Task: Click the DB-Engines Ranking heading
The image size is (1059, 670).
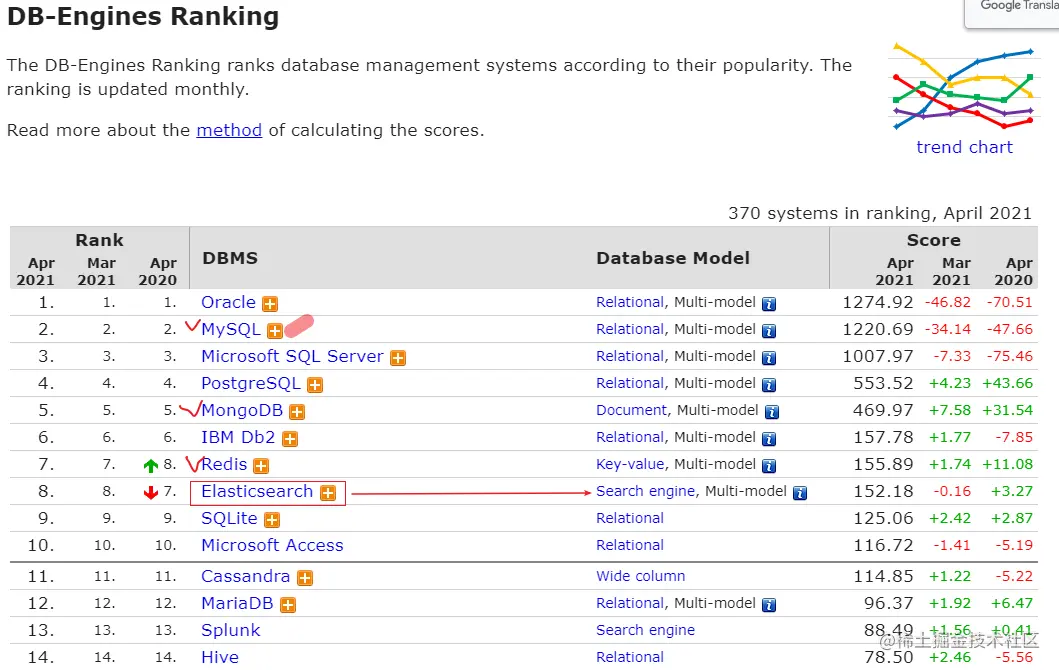Action: click(x=143, y=16)
